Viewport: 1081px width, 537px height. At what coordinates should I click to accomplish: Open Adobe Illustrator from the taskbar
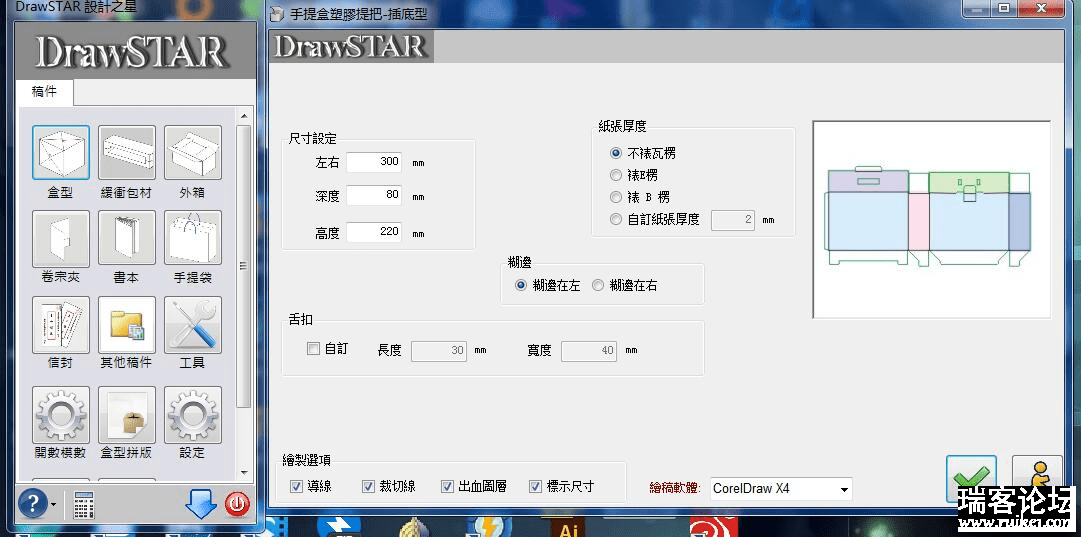tap(568, 527)
